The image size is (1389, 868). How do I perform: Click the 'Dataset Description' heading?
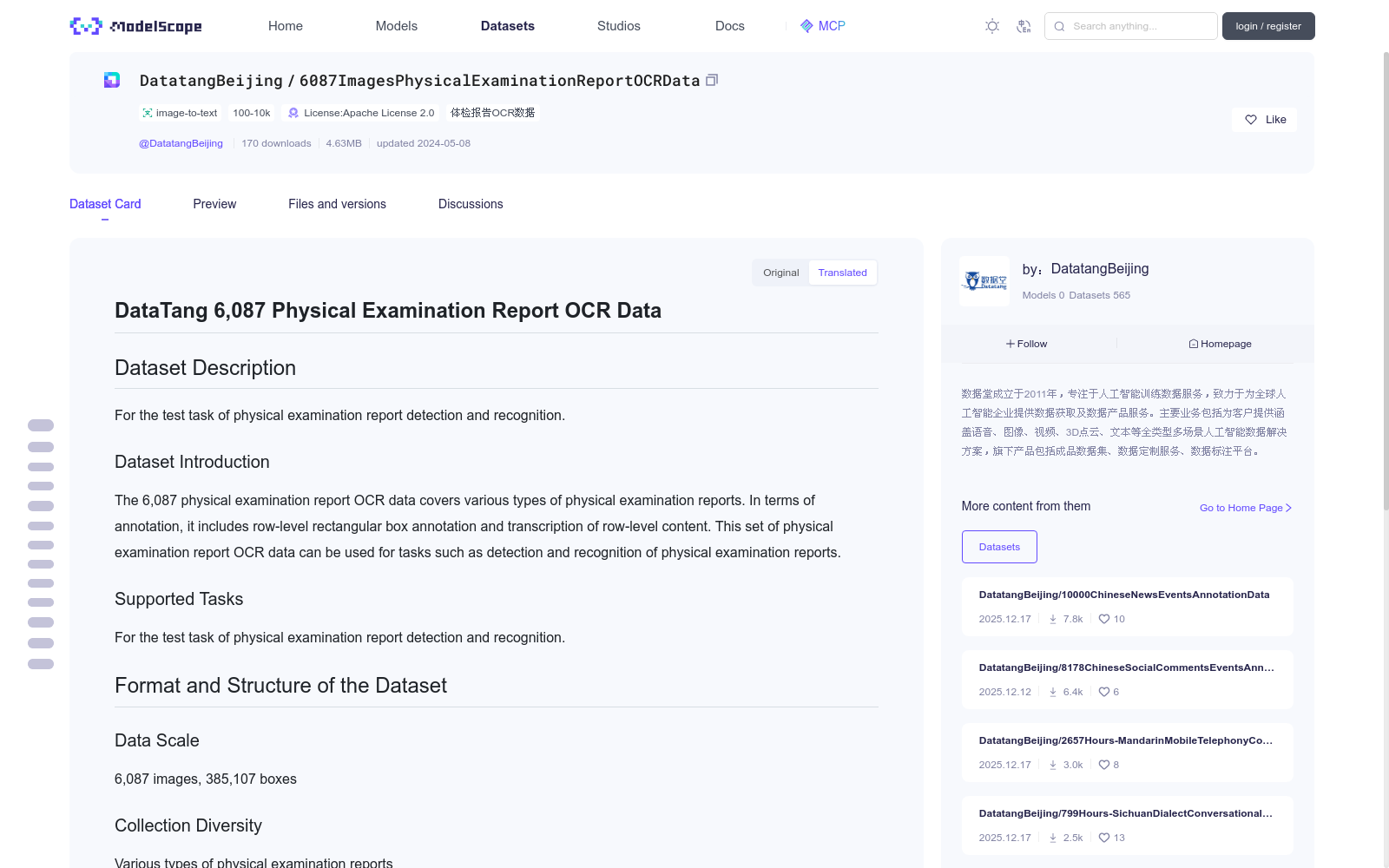click(x=205, y=368)
